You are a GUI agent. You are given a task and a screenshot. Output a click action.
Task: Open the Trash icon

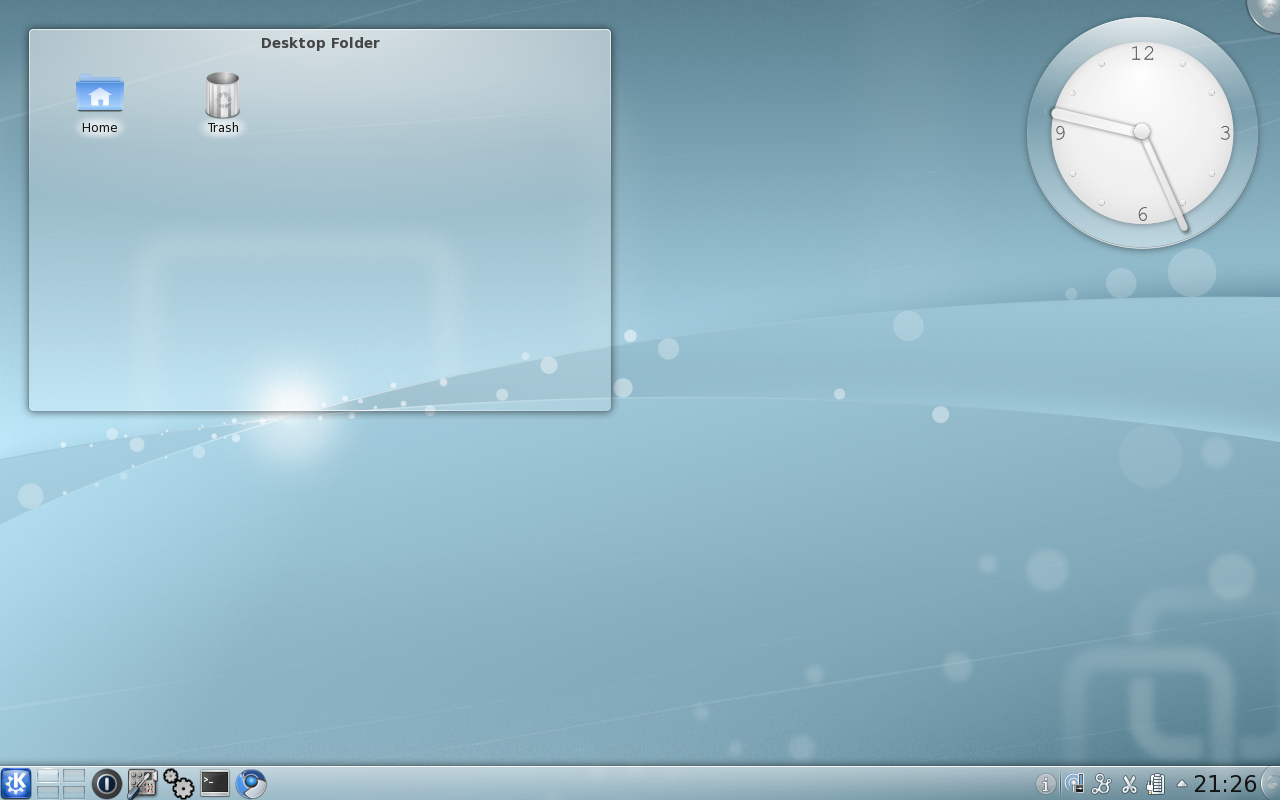(222, 96)
